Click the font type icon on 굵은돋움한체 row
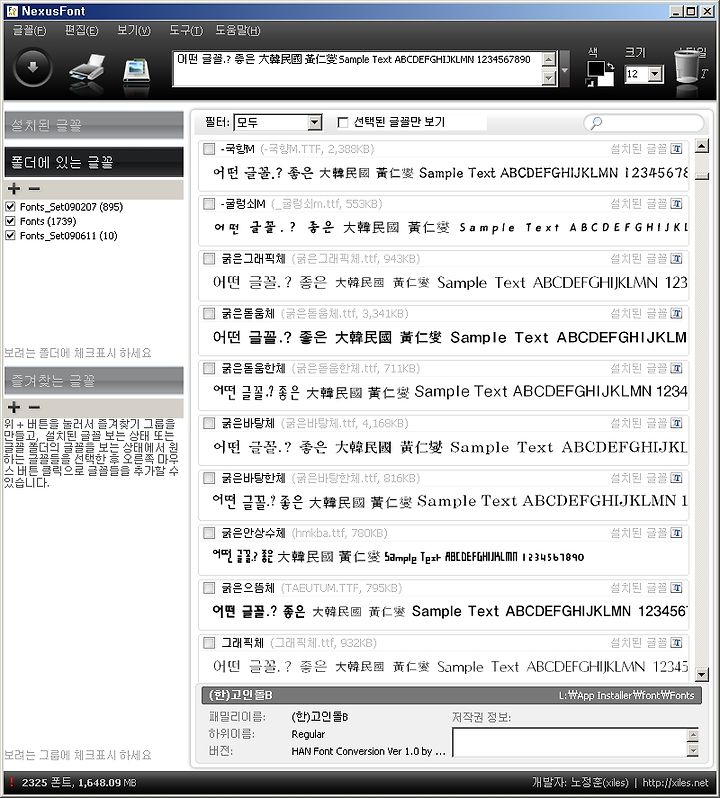 point(676,368)
